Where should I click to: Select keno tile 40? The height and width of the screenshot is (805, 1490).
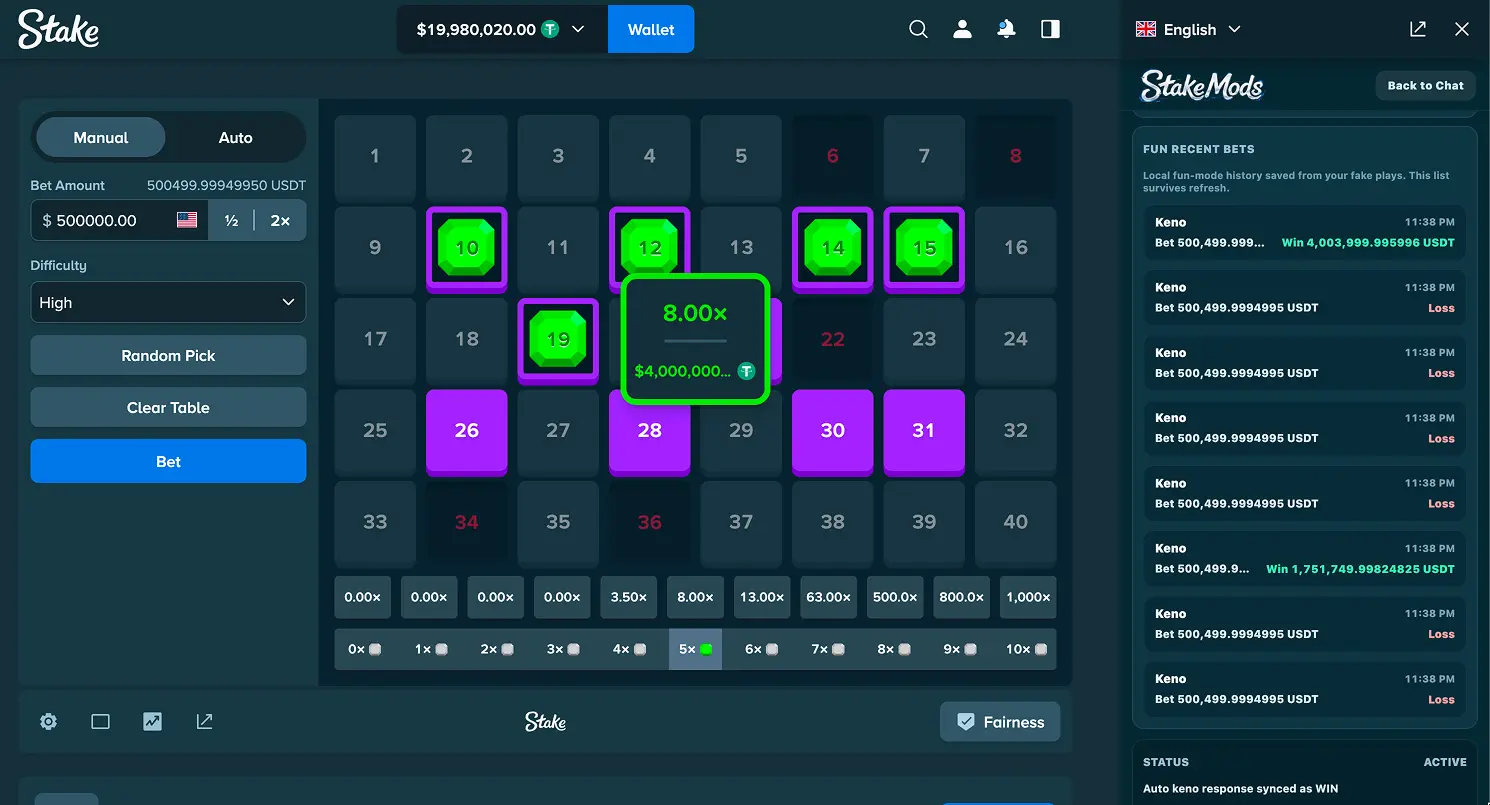click(1016, 523)
